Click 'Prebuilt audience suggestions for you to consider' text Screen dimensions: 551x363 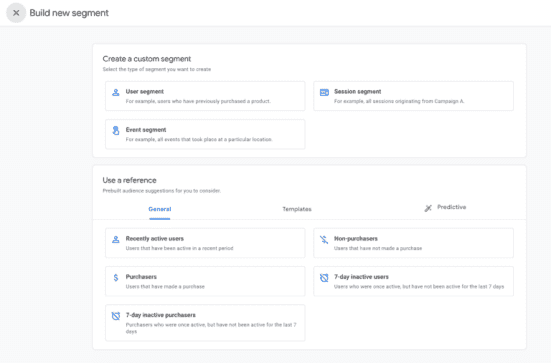(x=162, y=191)
